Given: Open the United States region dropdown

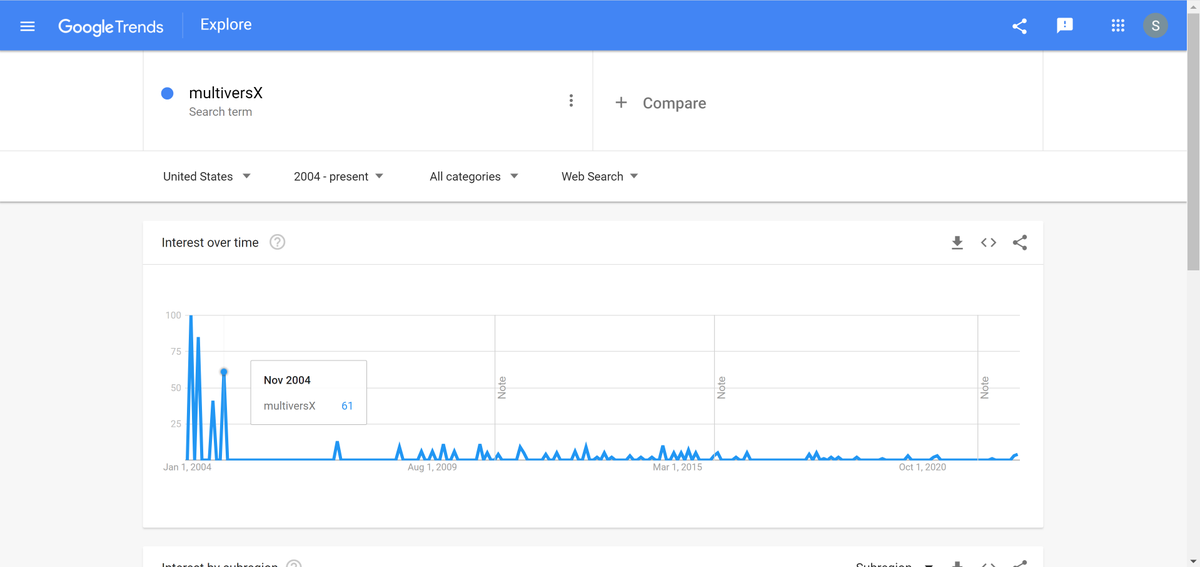Looking at the screenshot, I should 207,176.
